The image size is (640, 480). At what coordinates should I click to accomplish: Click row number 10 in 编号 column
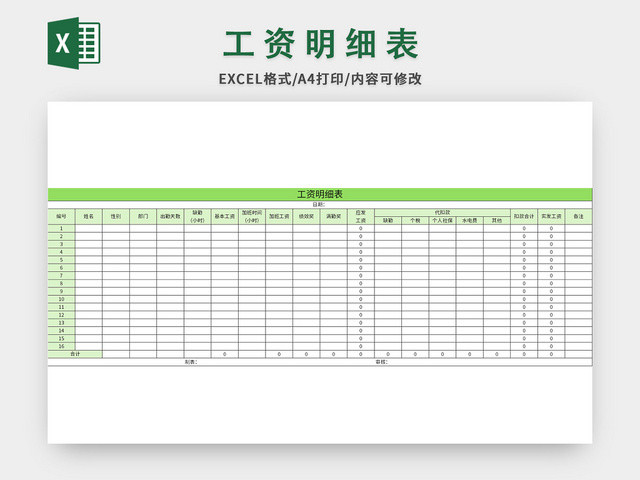click(62, 299)
